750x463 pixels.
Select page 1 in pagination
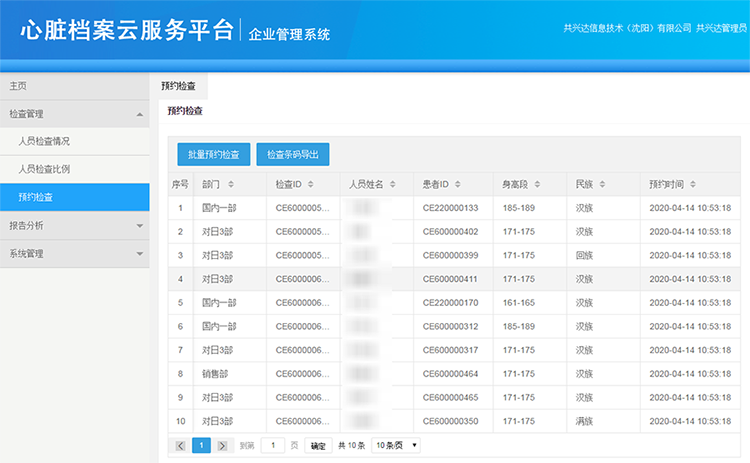tap(201, 445)
